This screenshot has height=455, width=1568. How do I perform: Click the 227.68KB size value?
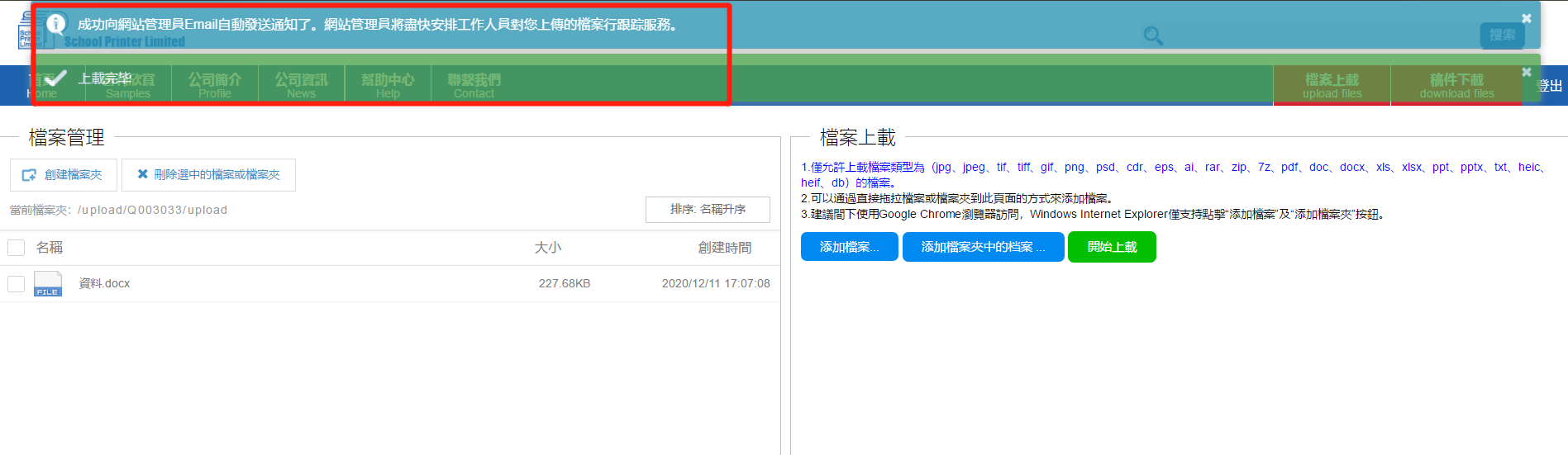(x=565, y=283)
